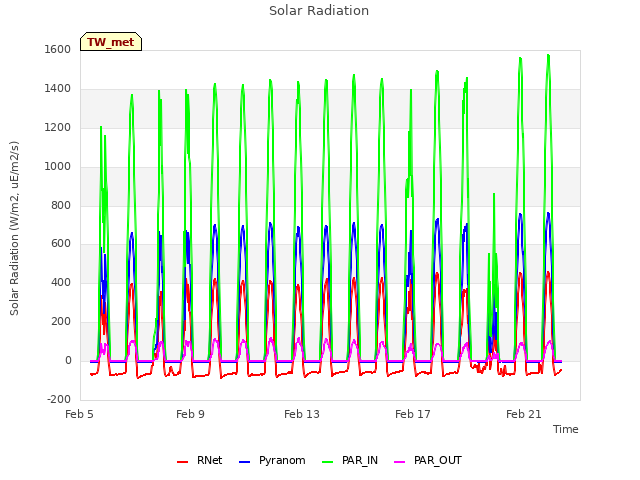Click the red RNet legend color marker
Screen dimensions: 640x480
click(x=182, y=462)
